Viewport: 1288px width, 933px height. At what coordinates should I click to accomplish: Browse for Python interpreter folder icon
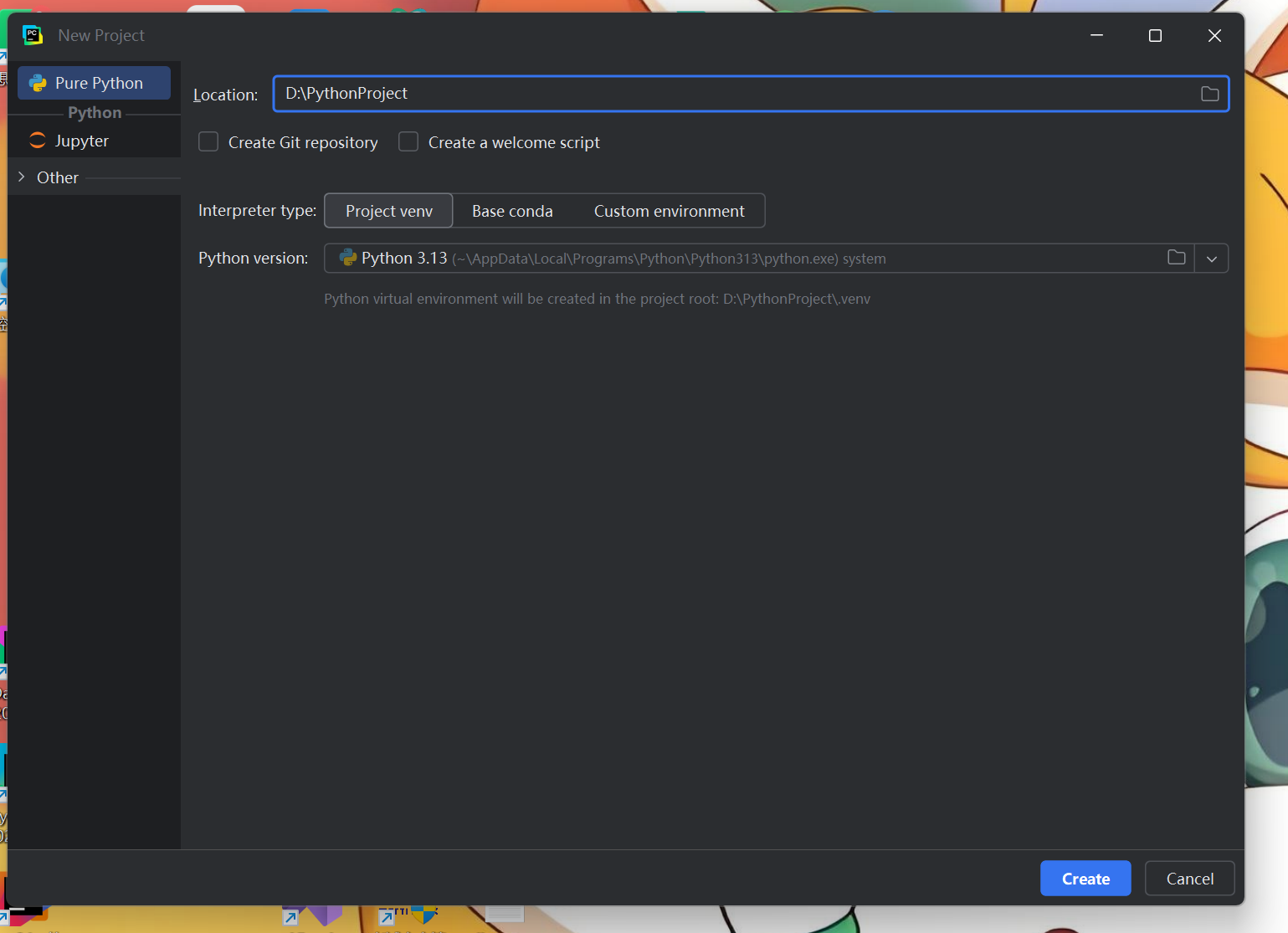[x=1176, y=258]
